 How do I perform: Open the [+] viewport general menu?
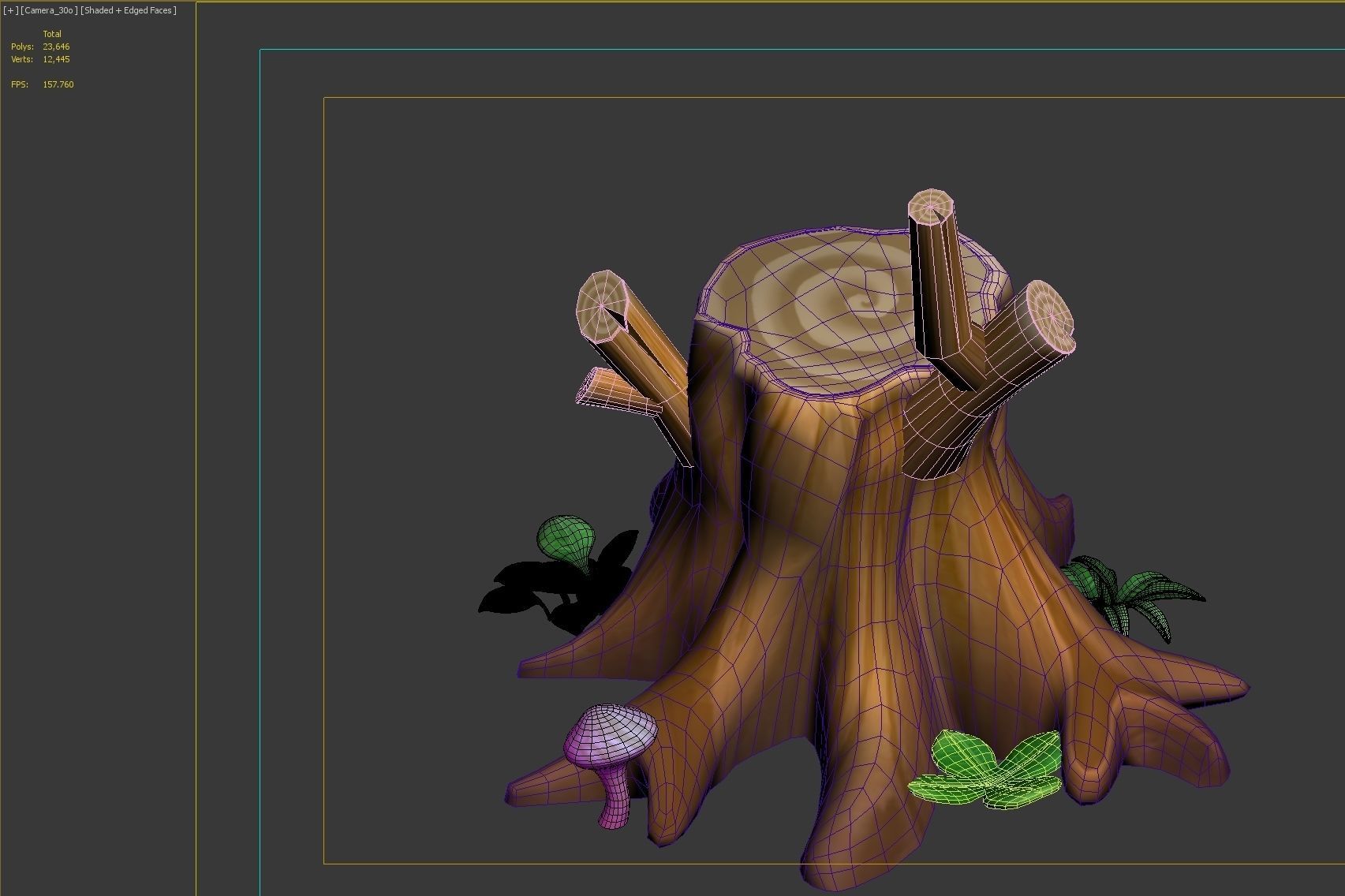click(10, 10)
